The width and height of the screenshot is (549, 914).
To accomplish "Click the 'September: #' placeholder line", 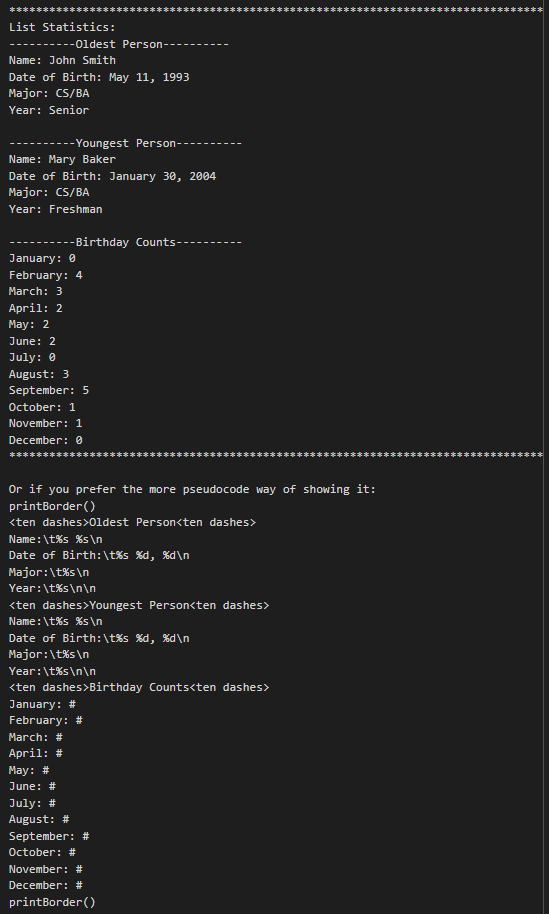I will tap(49, 836).
